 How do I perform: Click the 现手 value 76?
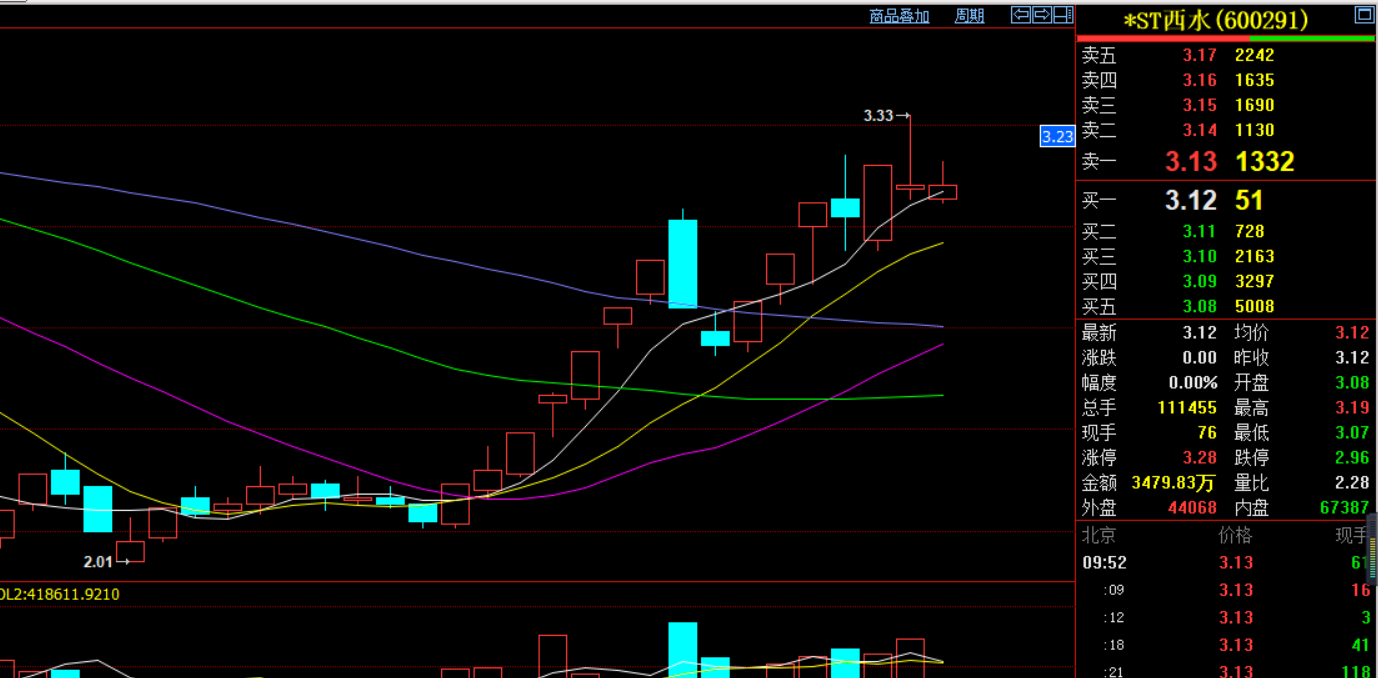(1207, 433)
